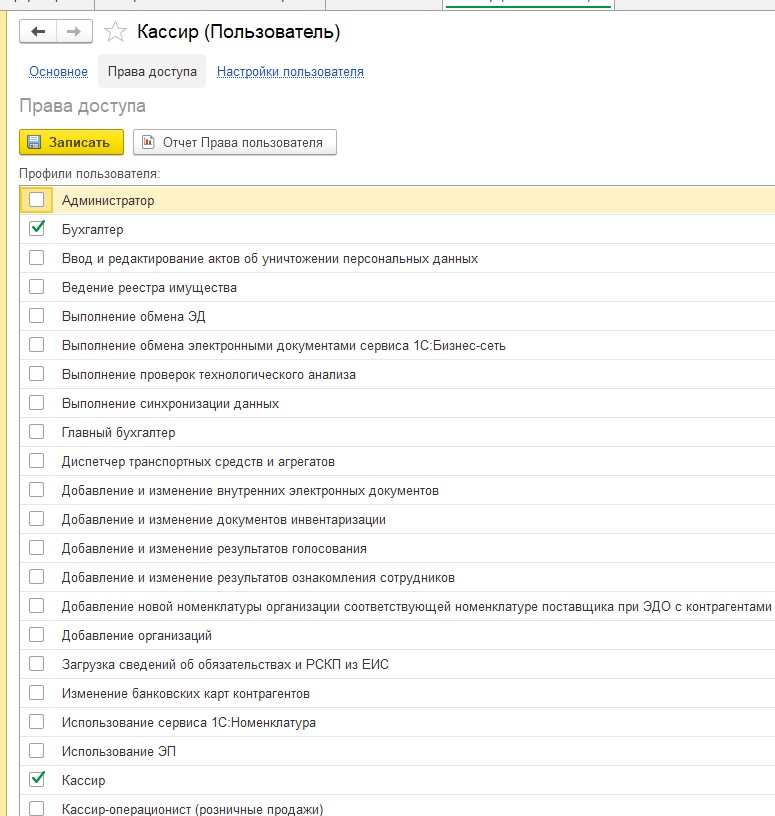This screenshot has height=816, width=775.
Task: Select Изменение банковских карт контрагентов row
Action: click(398, 693)
